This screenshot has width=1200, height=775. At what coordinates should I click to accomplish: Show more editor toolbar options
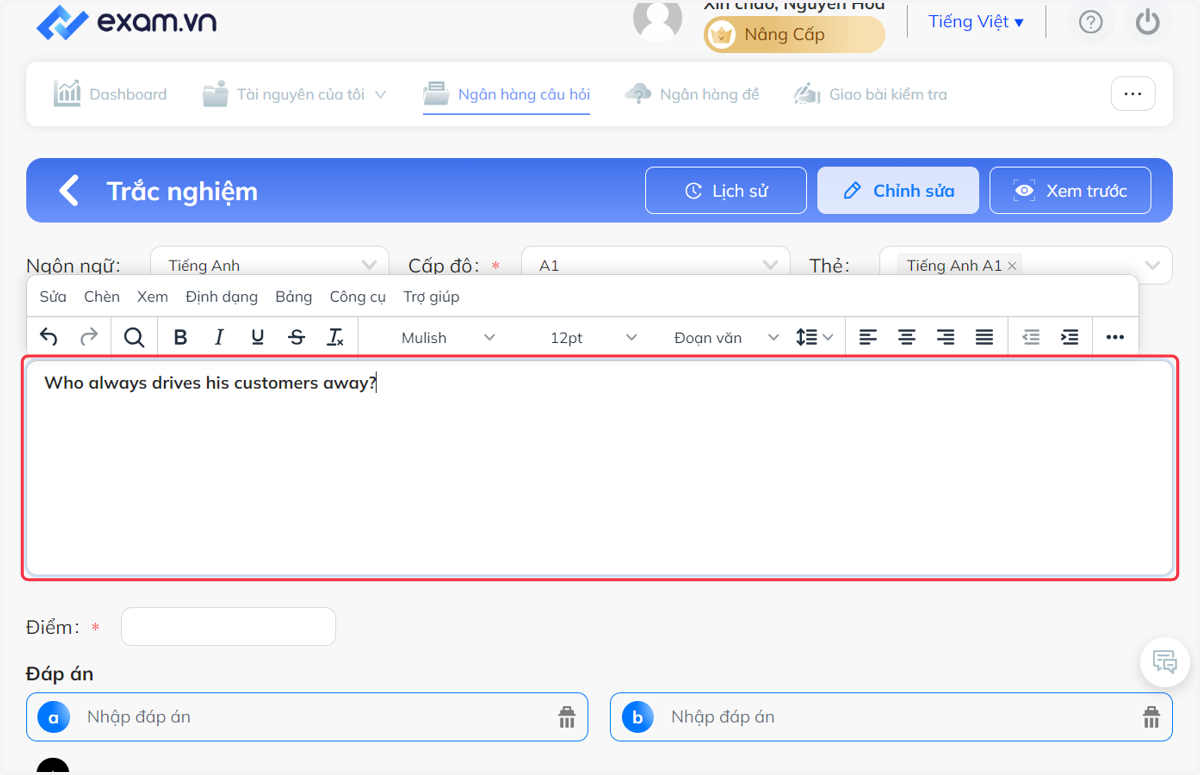1116,337
